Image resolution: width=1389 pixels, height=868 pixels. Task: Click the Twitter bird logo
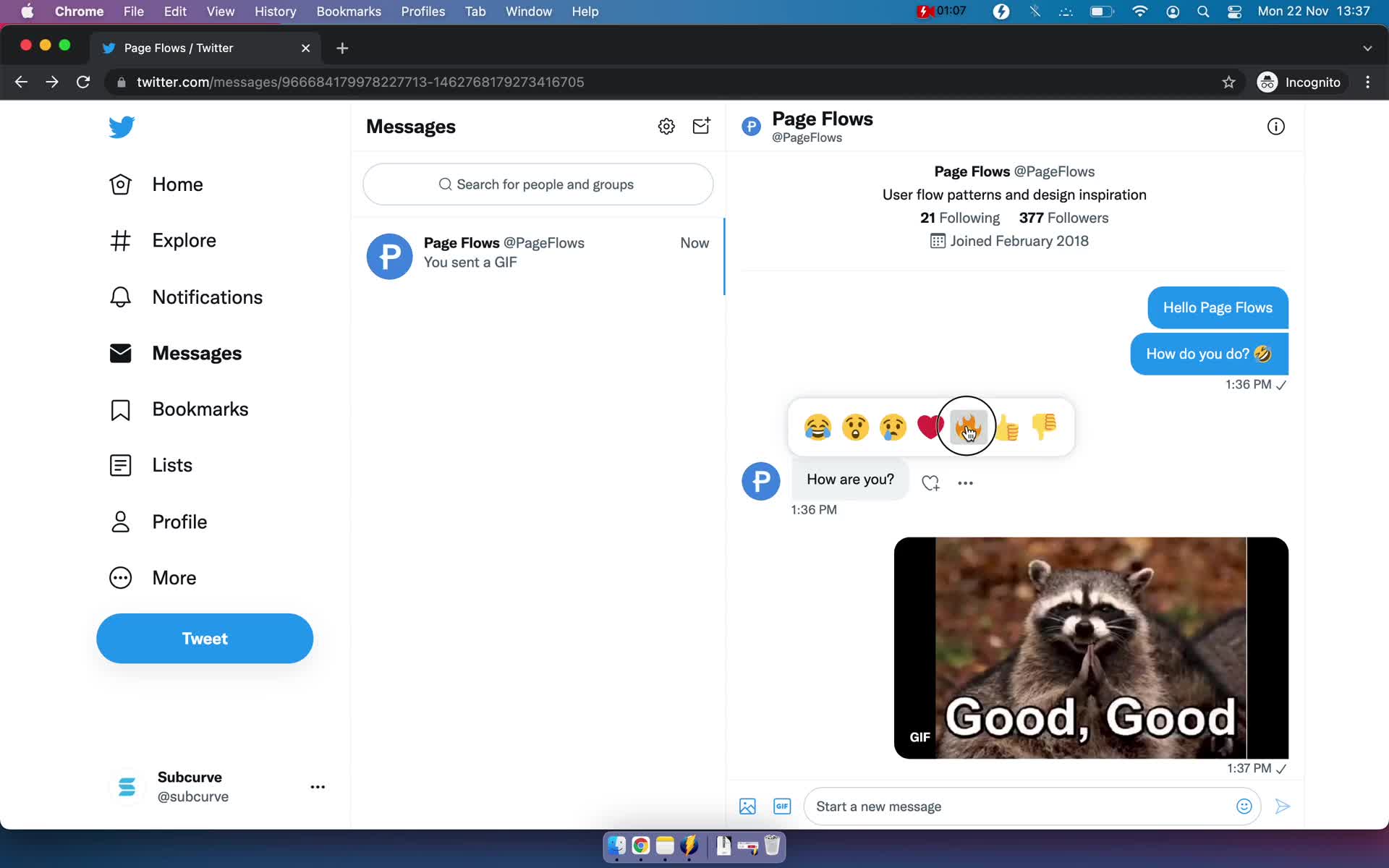coord(122,127)
